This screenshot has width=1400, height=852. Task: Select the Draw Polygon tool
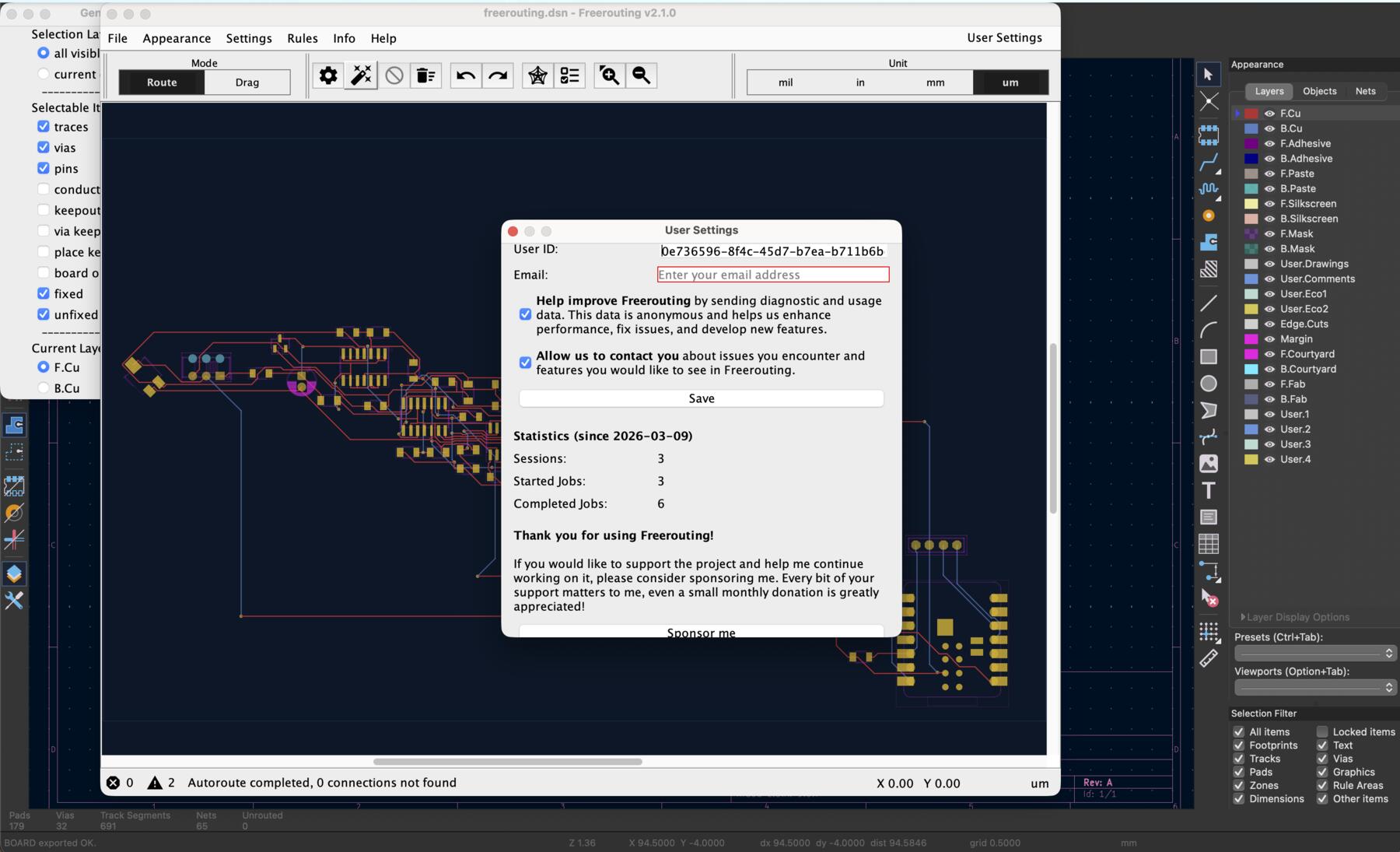(1208, 410)
